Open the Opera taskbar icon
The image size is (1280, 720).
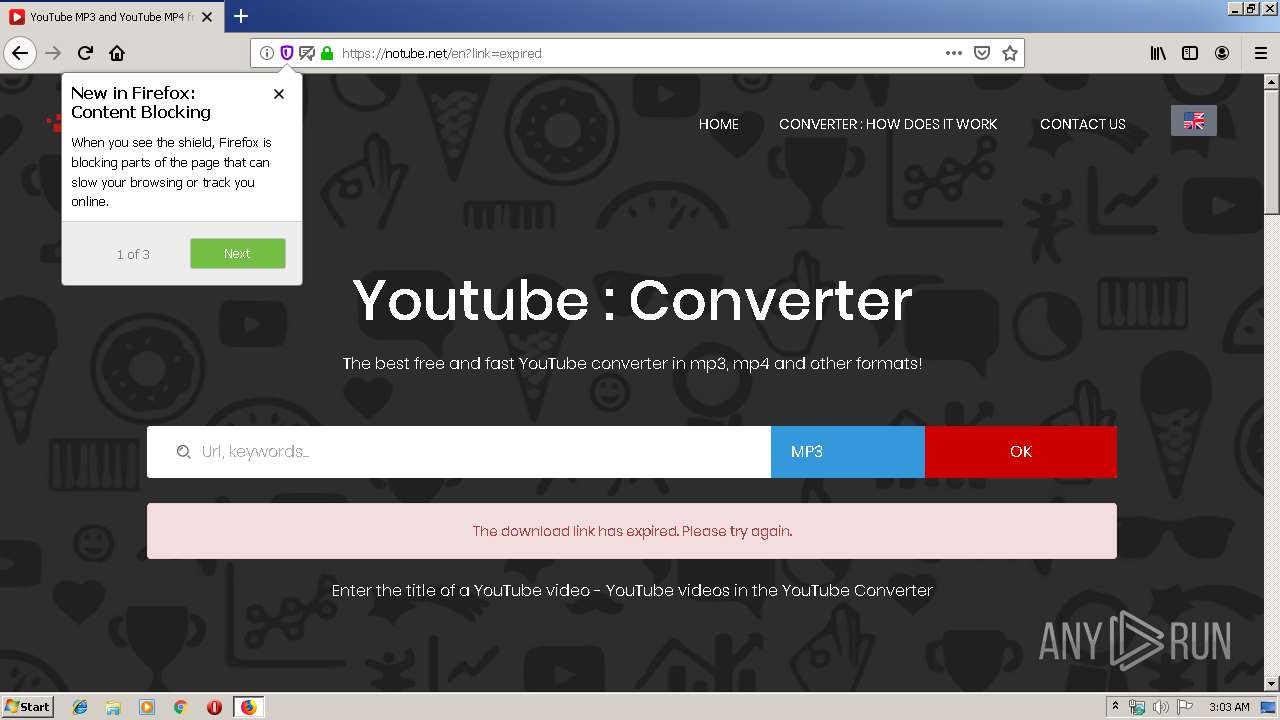point(214,707)
